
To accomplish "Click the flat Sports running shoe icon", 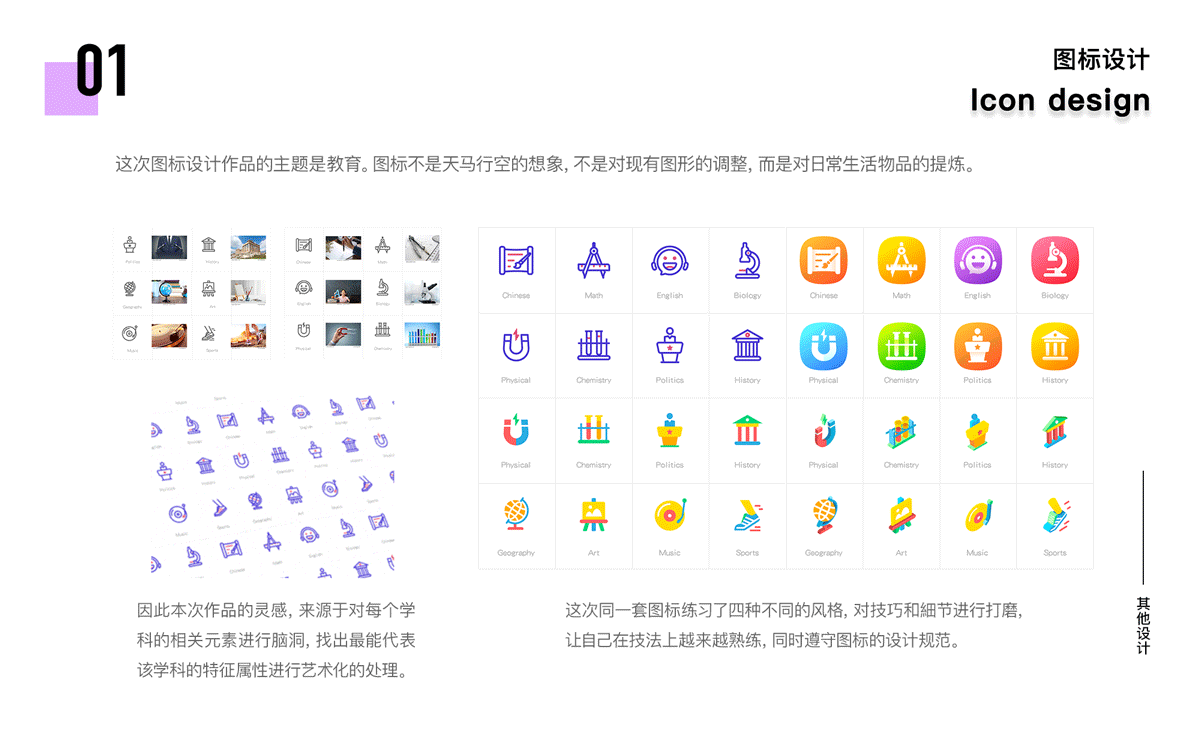I will click(x=747, y=516).
